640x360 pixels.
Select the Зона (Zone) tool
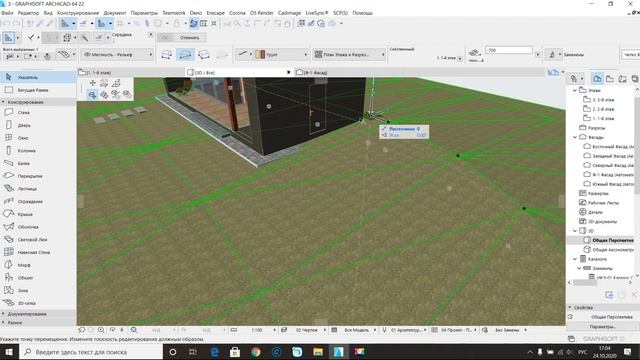coord(38,290)
